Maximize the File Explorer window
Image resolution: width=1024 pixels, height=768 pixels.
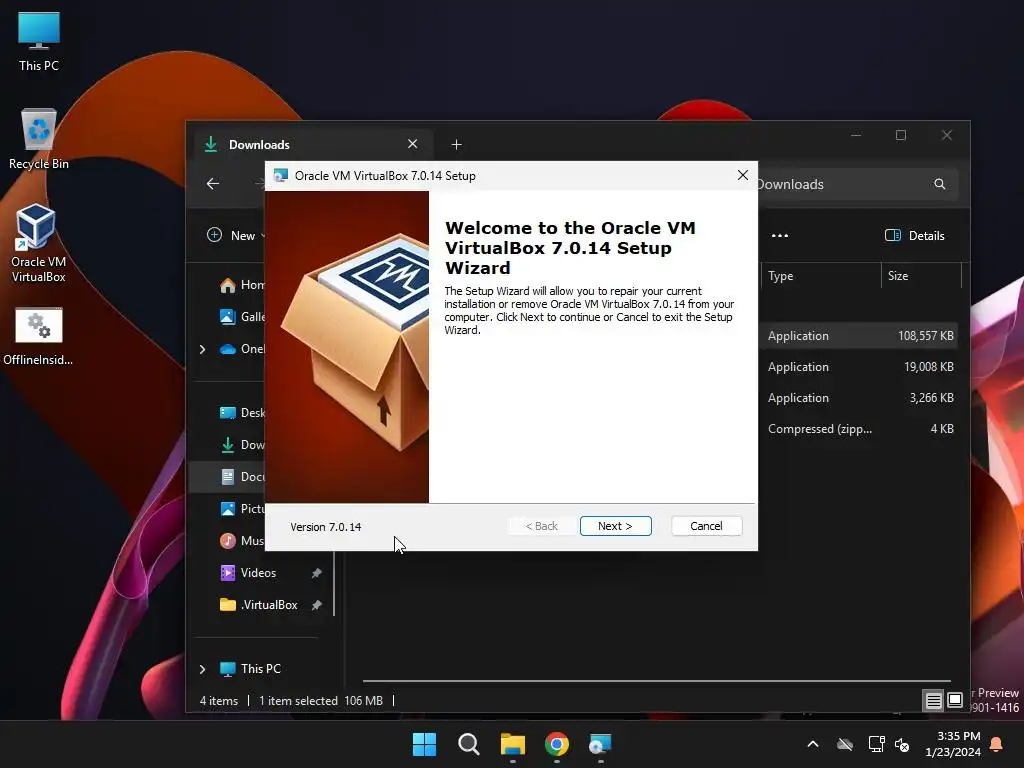coord(901,135)
